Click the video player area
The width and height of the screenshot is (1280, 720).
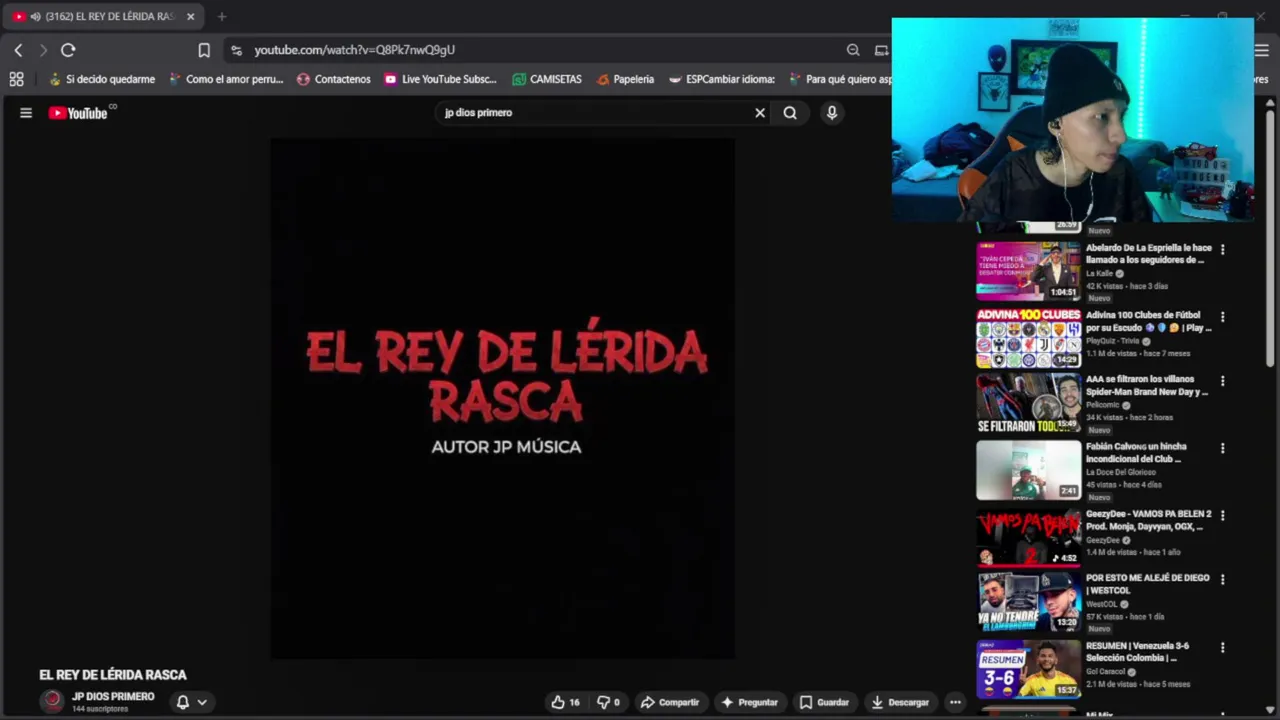pos(502,398)
